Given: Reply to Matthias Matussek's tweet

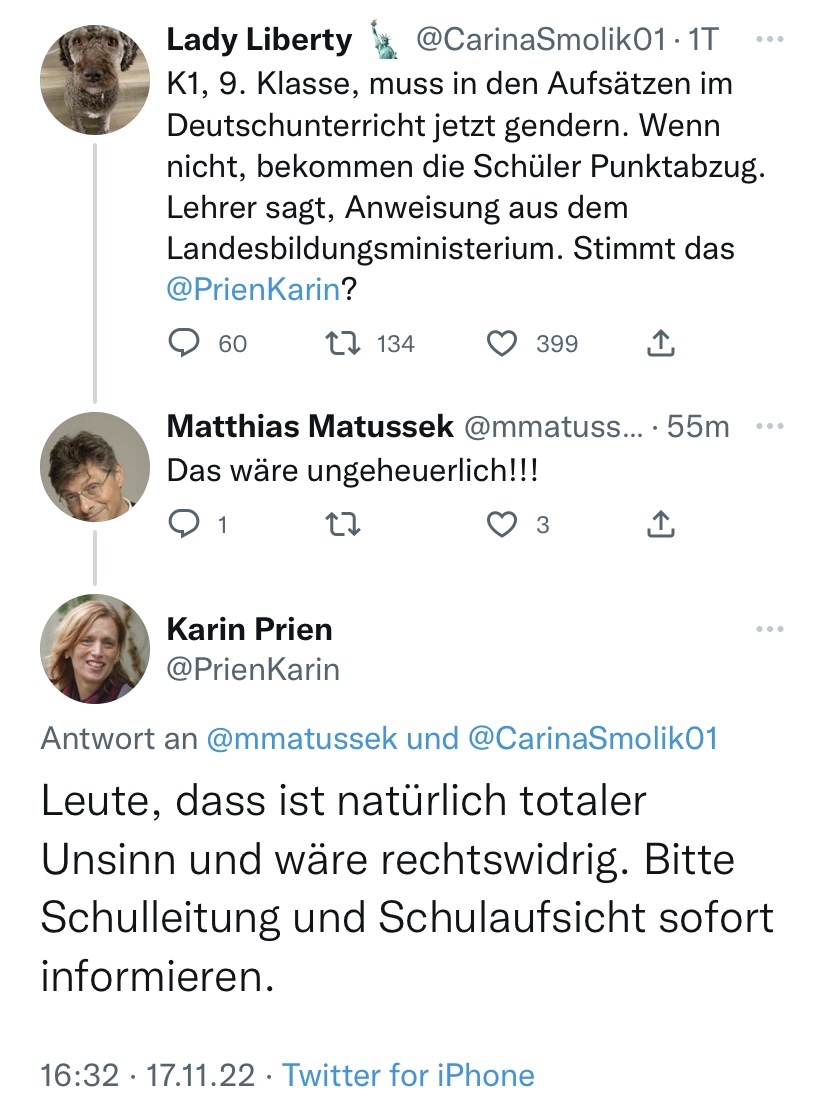Looking at the screenshot, I should (x=184, y=524).
